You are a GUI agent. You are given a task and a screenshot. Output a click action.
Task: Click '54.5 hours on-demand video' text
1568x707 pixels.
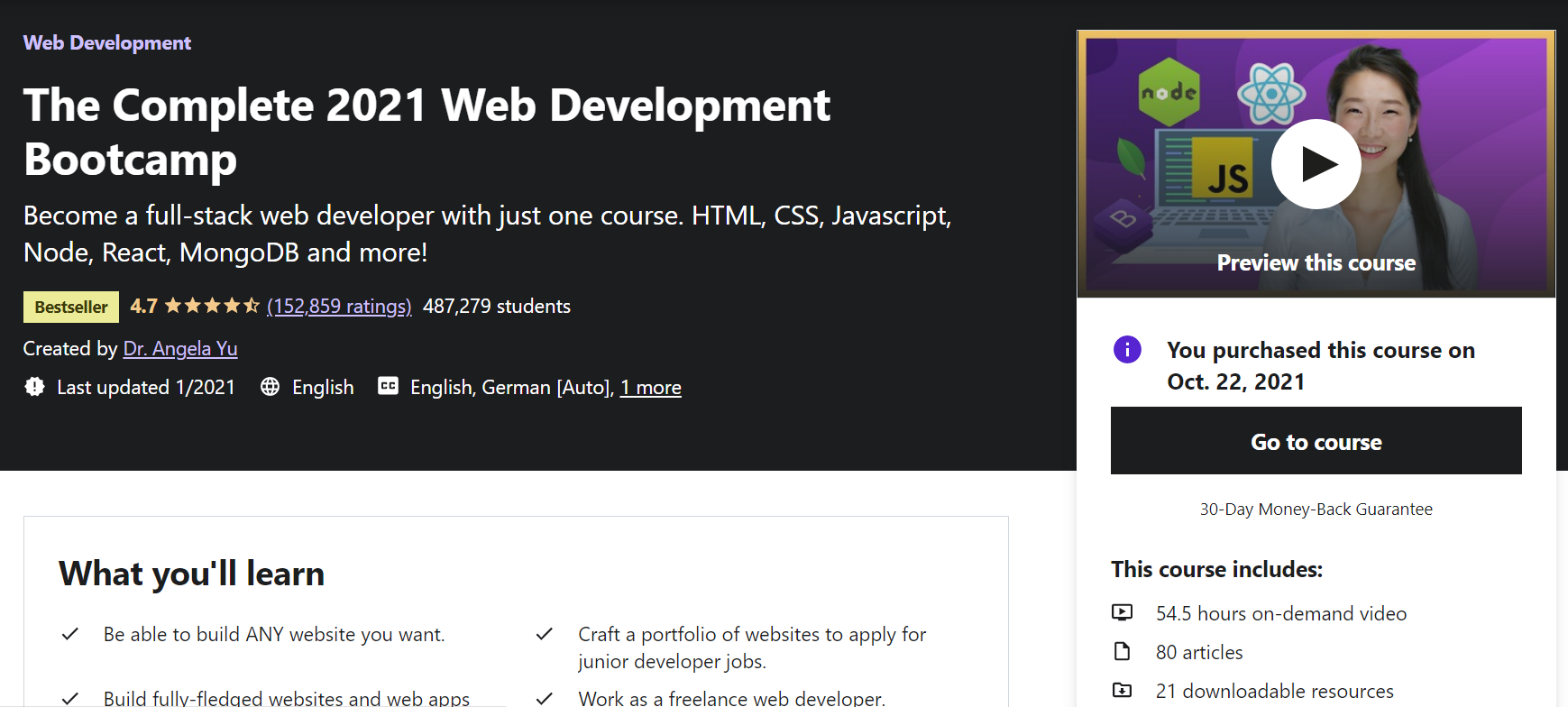click(1281, 614)
